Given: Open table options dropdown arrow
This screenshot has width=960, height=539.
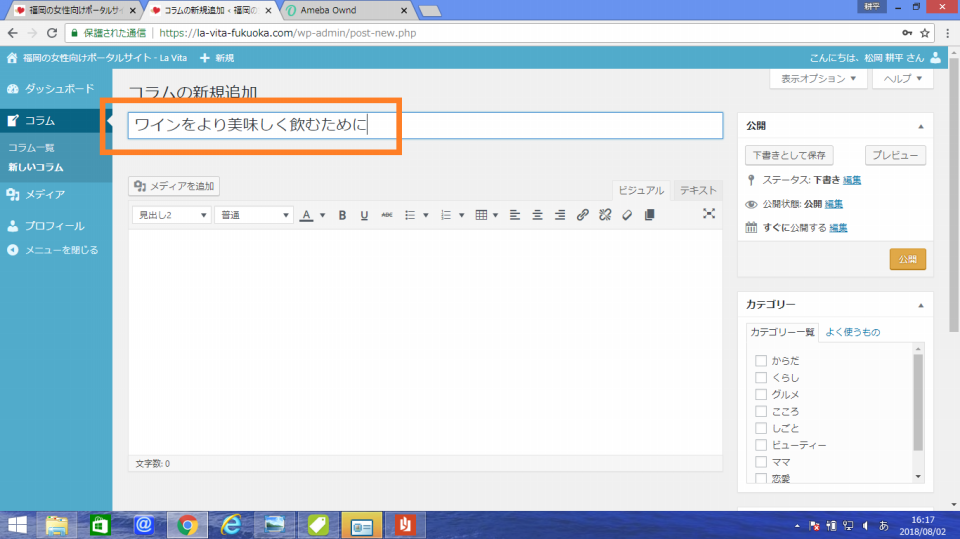Looking at the screenshot, I should click(x=495, y=215).
